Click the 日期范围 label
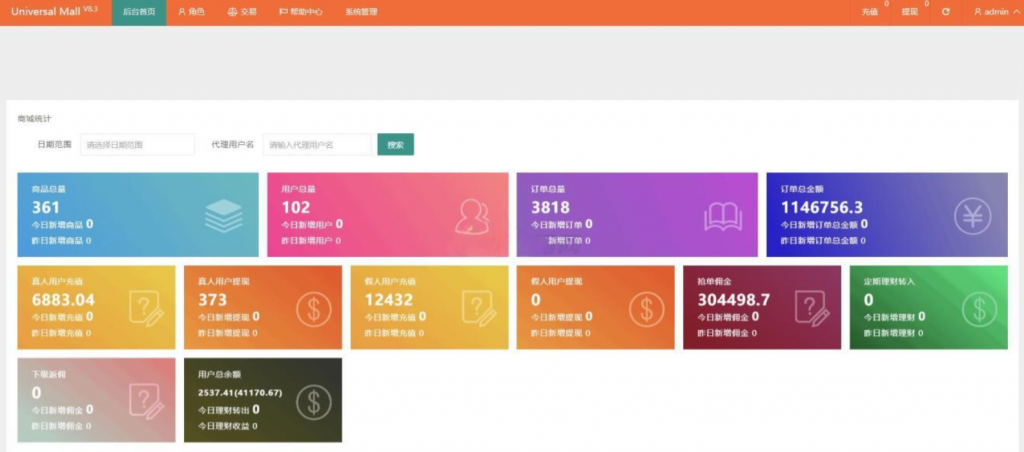Image resolution: width=1024 pixels, height=452 pixels. 54,144
